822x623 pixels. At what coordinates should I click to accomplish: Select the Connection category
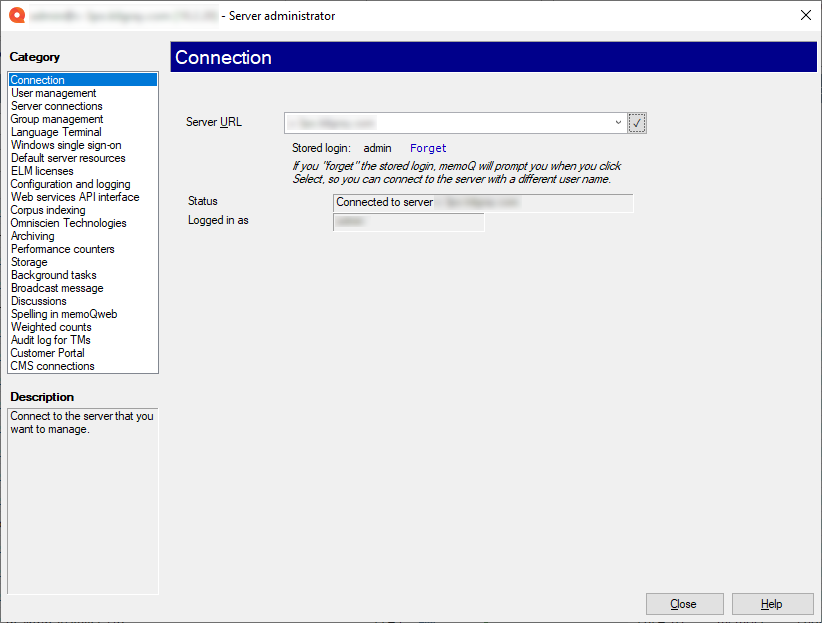[83, 80]
